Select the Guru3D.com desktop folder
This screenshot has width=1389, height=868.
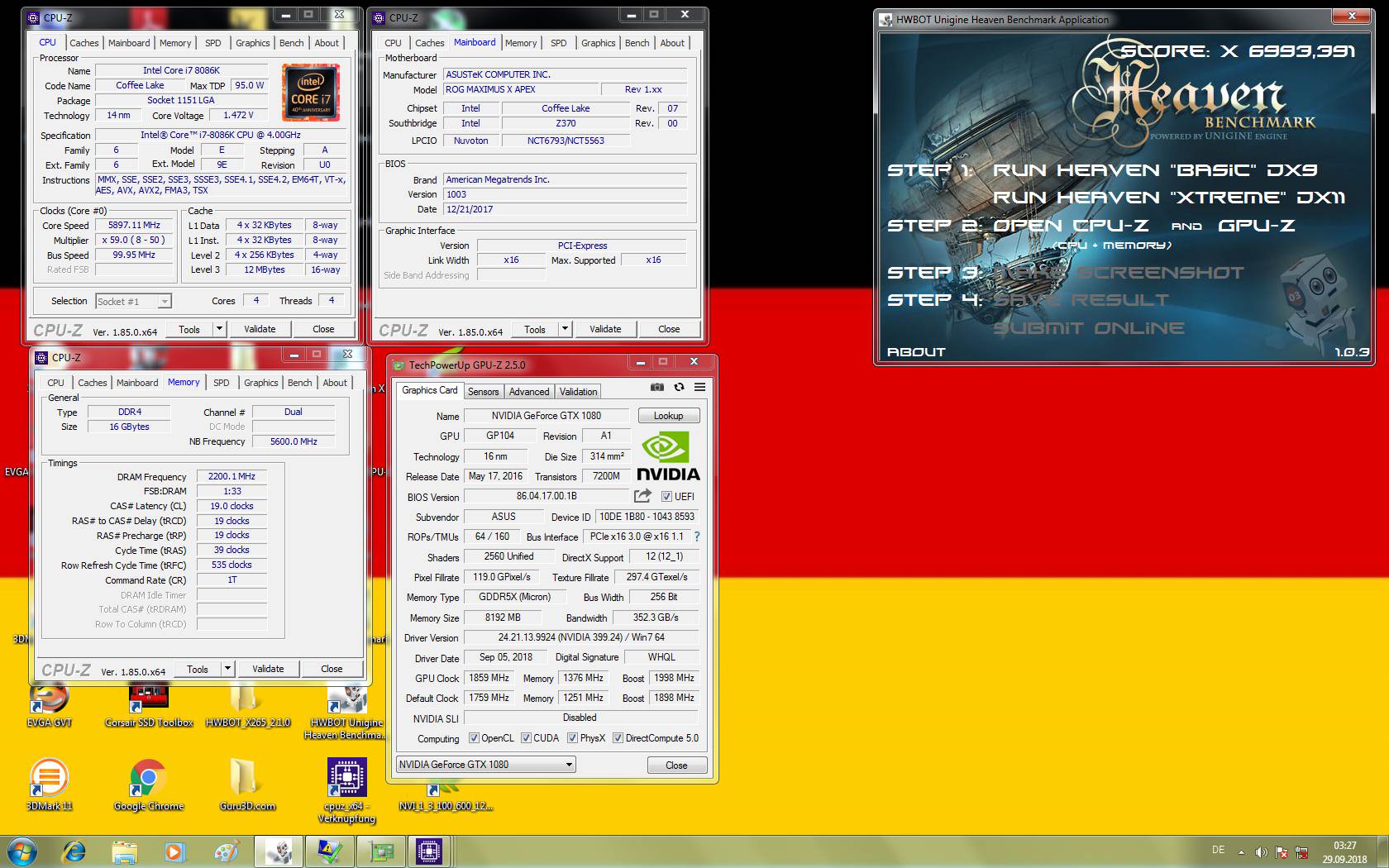point(247,784)
